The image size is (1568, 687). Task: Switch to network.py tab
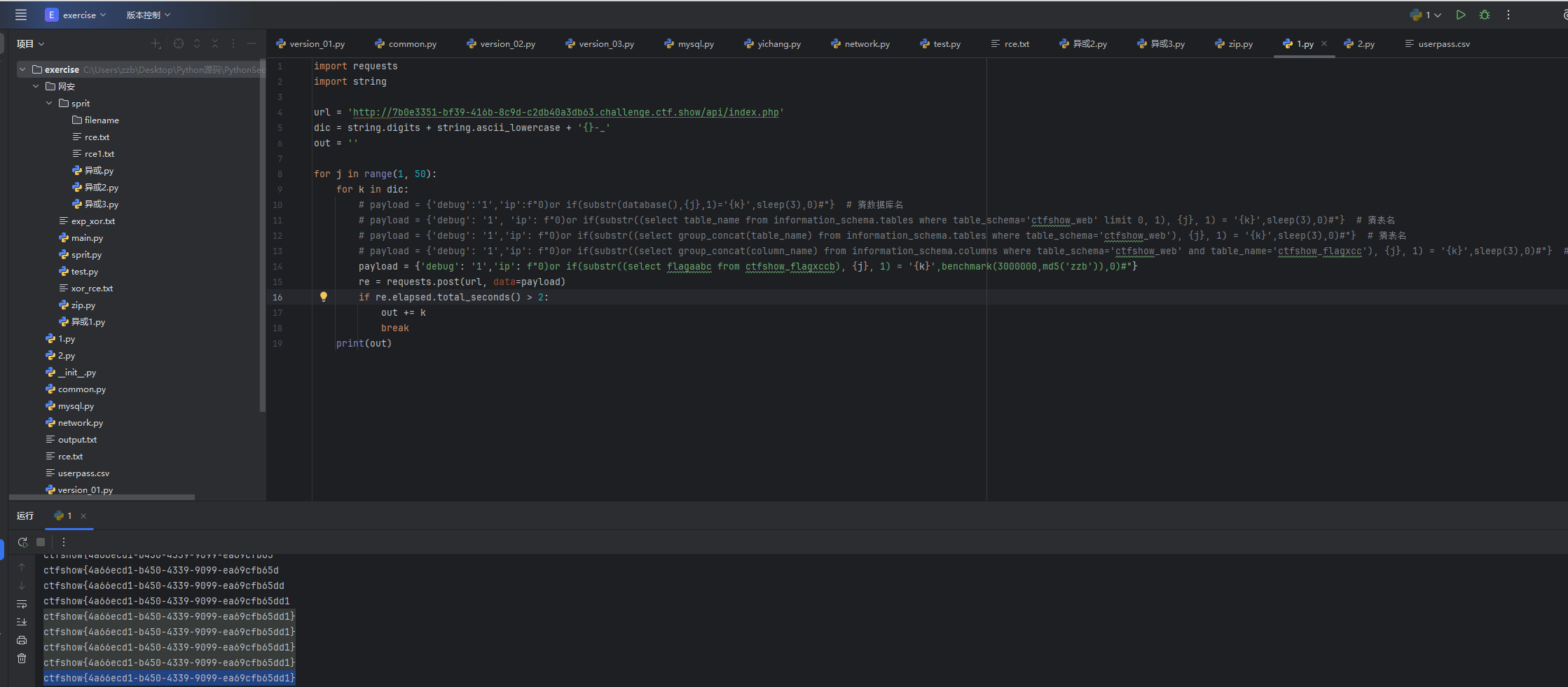pyautogui.click(x=860, y=43)
